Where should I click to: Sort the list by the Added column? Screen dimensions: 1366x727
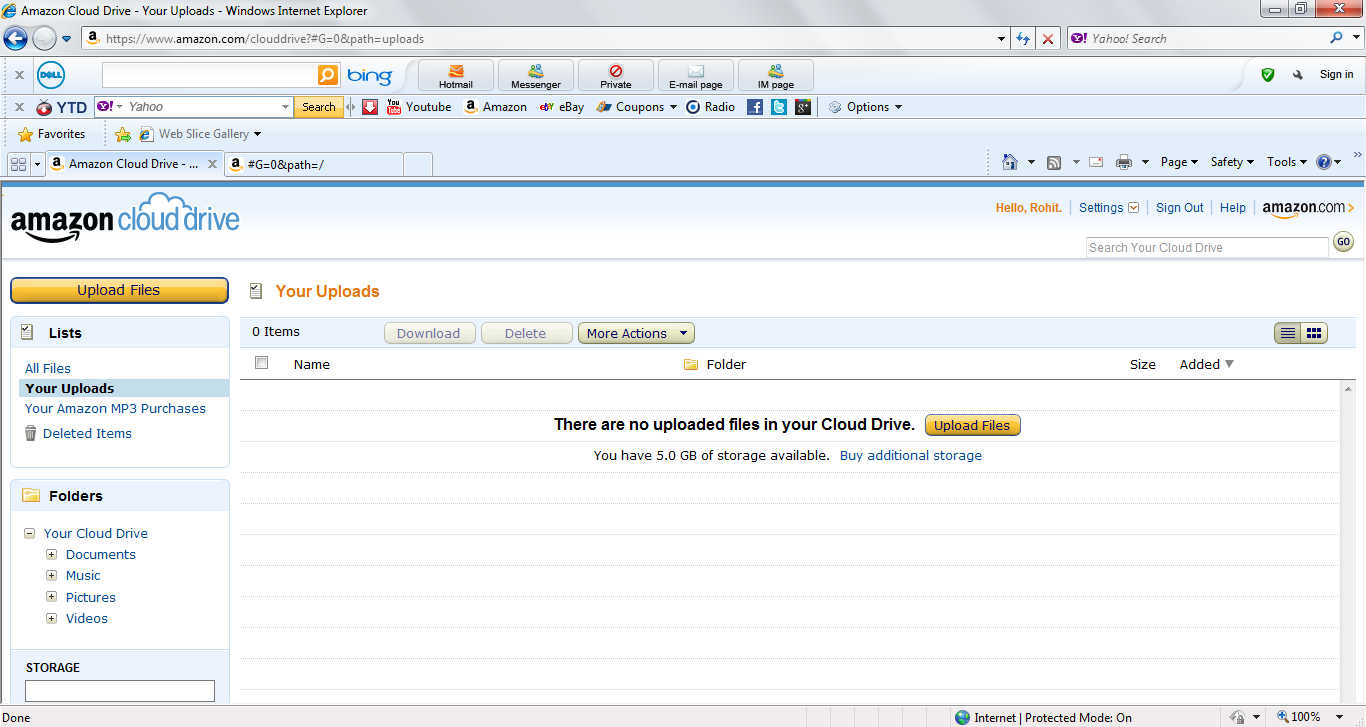click(x=1206, y=364)
